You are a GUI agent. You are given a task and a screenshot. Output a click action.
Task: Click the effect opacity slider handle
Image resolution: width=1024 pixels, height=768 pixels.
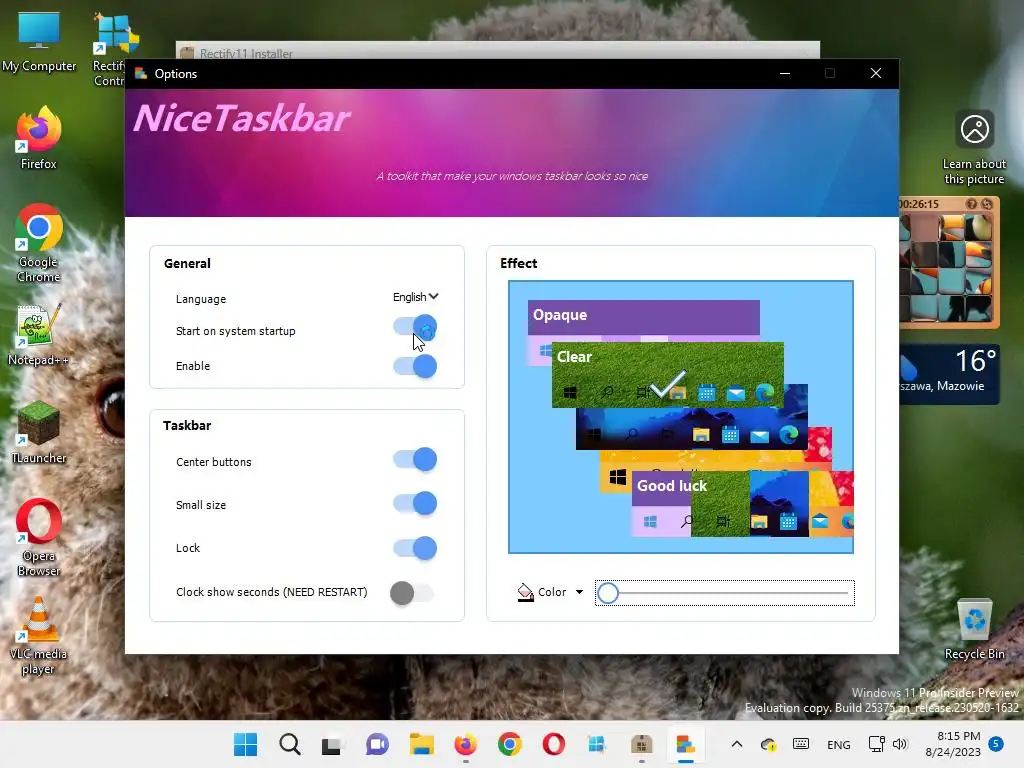click(x=608, y=593)
